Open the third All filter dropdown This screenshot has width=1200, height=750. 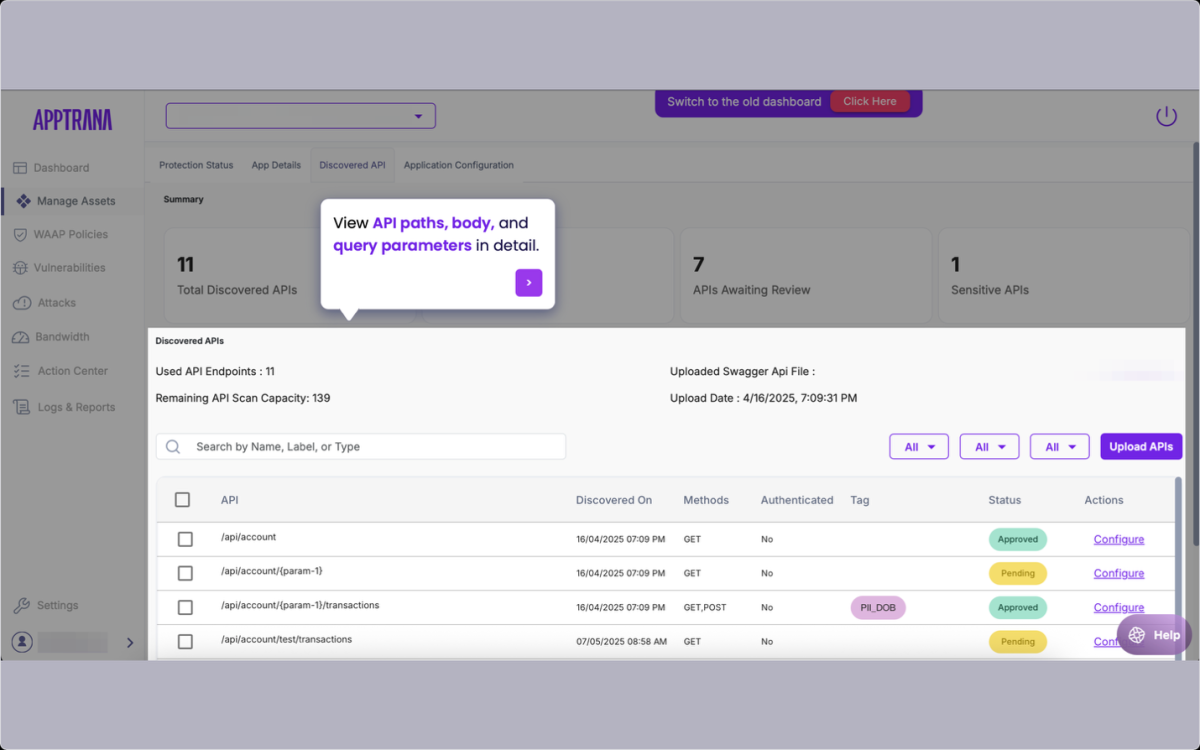(x=1059, y=446)
